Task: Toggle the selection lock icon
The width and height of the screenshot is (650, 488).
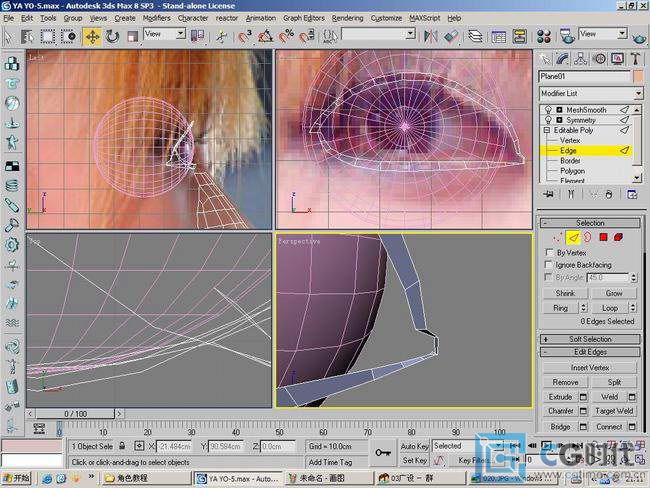Action: click(x=122, y=446)
